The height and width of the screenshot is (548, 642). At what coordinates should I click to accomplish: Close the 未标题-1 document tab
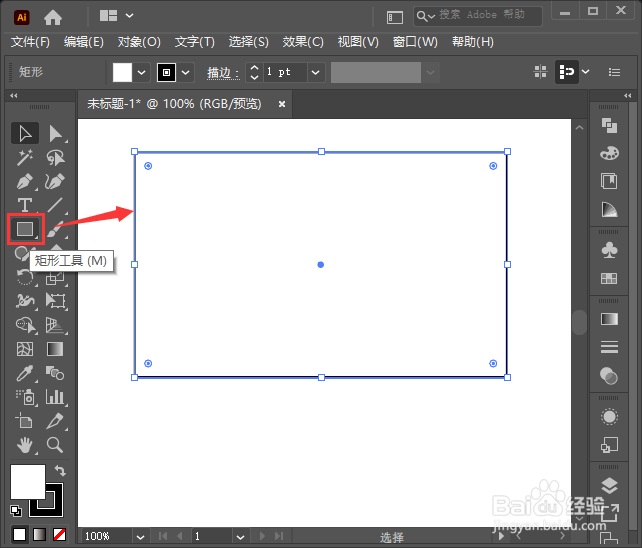tap(282, 104)
